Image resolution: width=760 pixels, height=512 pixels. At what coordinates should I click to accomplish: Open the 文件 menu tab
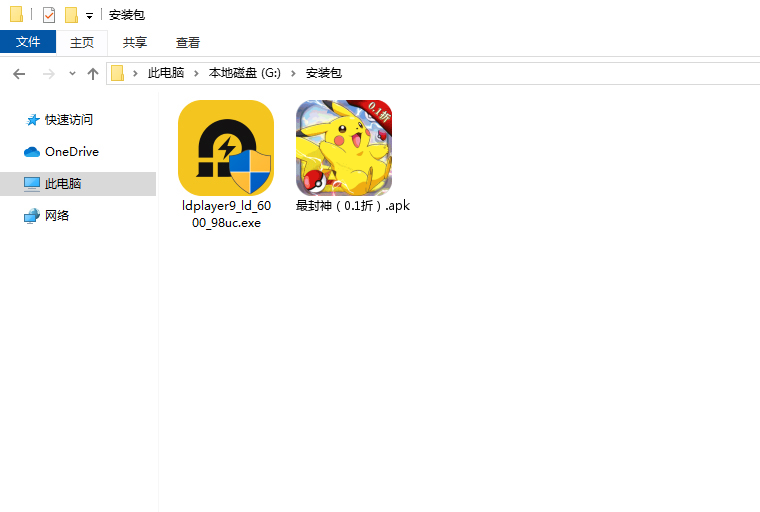28,42
